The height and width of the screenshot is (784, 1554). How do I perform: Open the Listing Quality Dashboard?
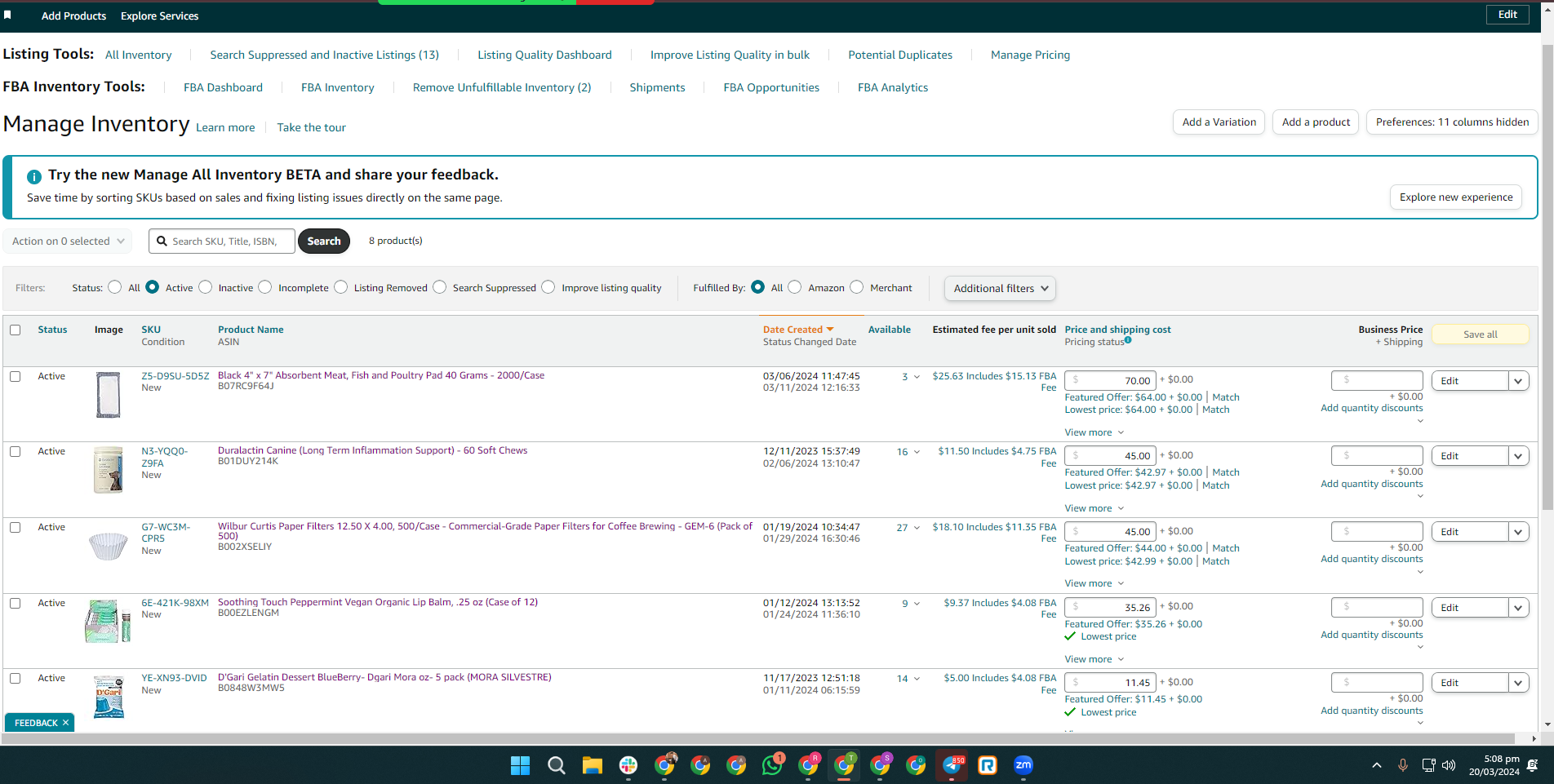pyautogui.click(x=544, y=55)
